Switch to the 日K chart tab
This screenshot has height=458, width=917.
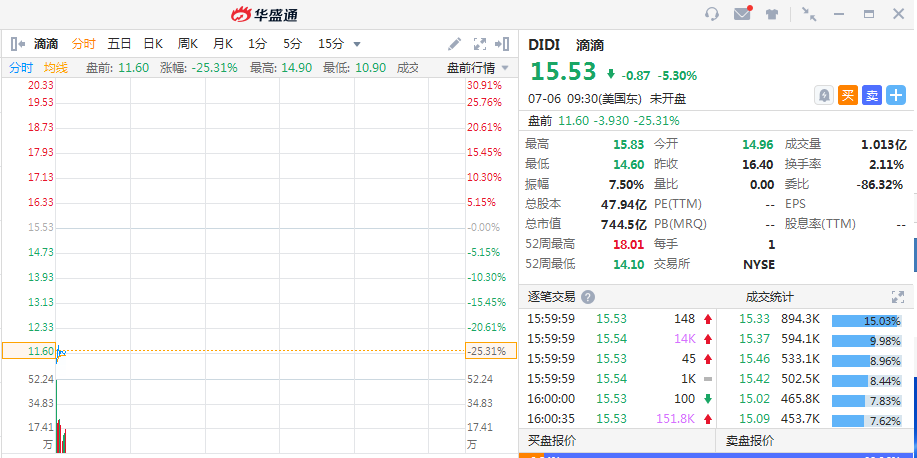pyautogui.click(x=153, y=44)
